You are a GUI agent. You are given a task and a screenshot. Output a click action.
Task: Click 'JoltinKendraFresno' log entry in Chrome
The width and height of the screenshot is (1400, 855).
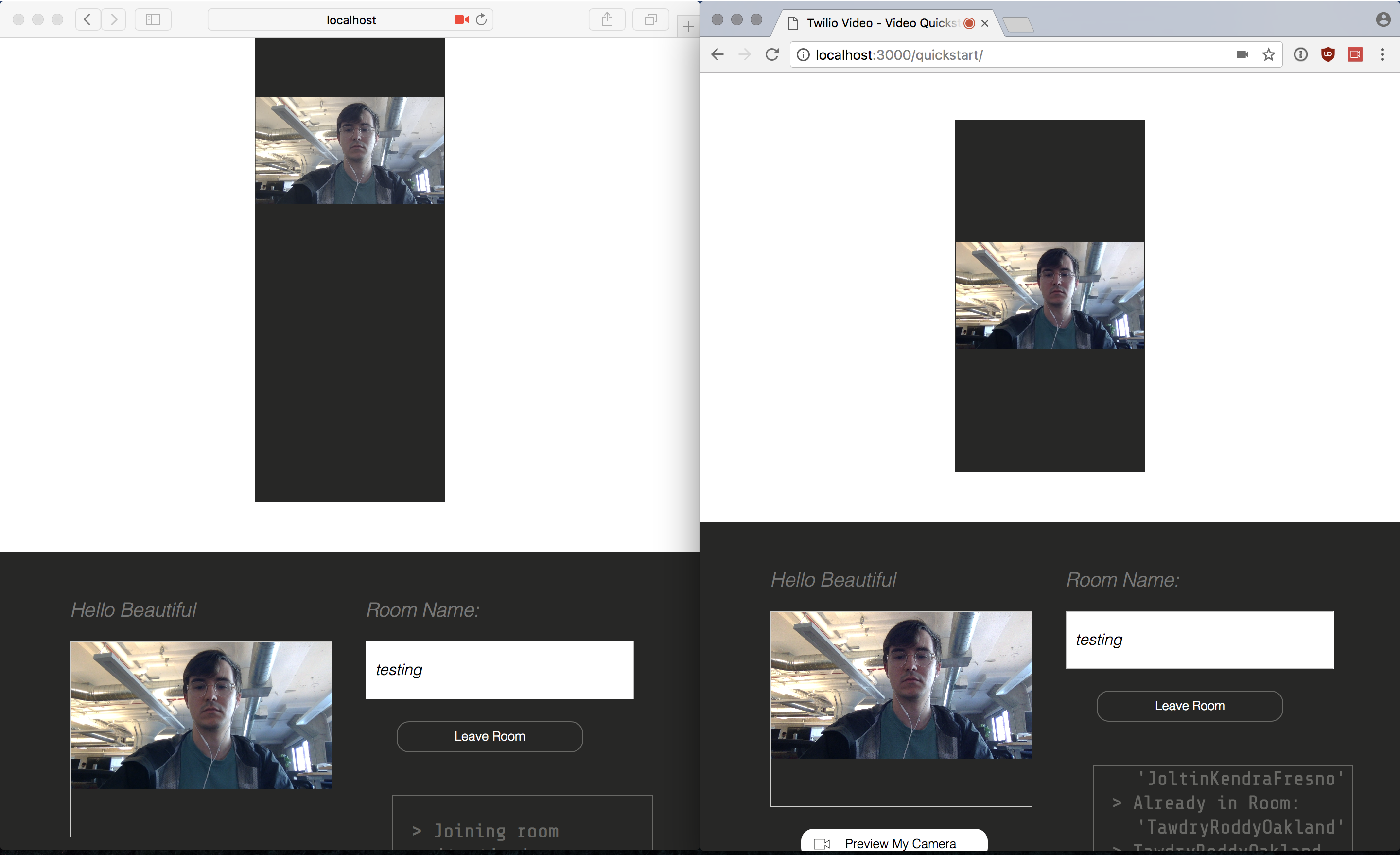click(1241, 779)
